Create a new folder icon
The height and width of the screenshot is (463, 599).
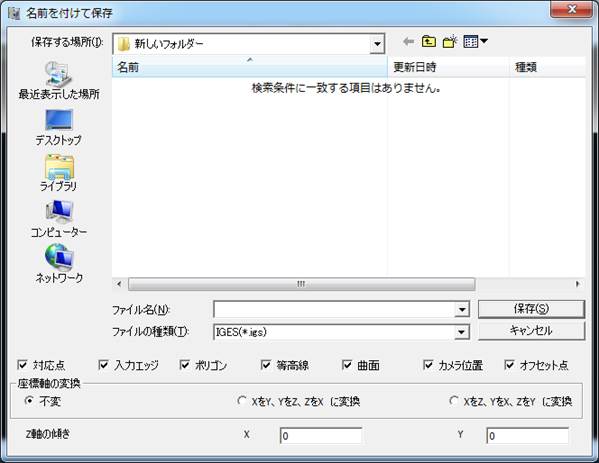[450, 41]
